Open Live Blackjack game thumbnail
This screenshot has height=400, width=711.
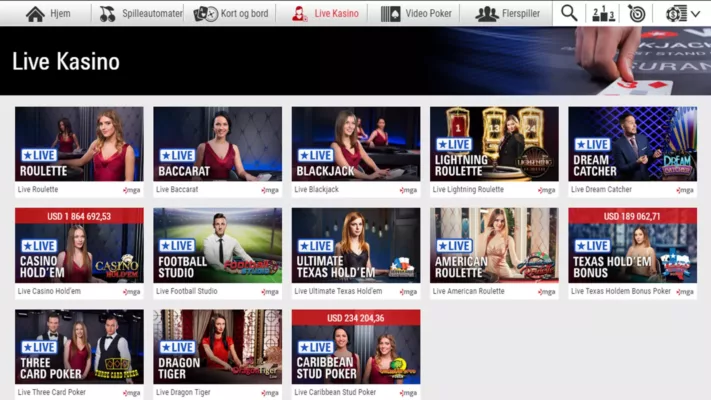pos(356,144)
